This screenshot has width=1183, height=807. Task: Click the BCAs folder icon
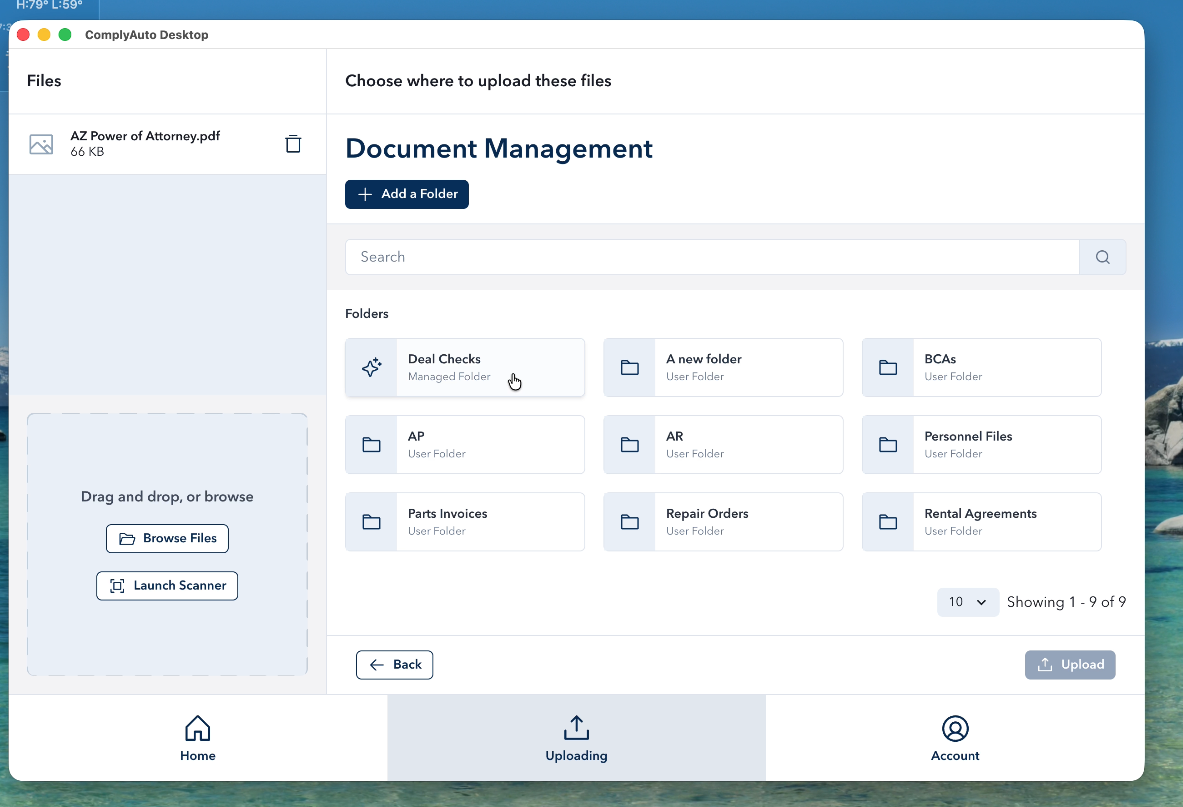pos(888,368)
